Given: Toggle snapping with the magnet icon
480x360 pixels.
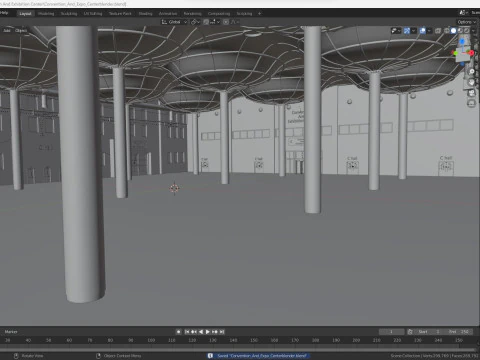Looking at the screenshot, I should click(x=206, y=22).
